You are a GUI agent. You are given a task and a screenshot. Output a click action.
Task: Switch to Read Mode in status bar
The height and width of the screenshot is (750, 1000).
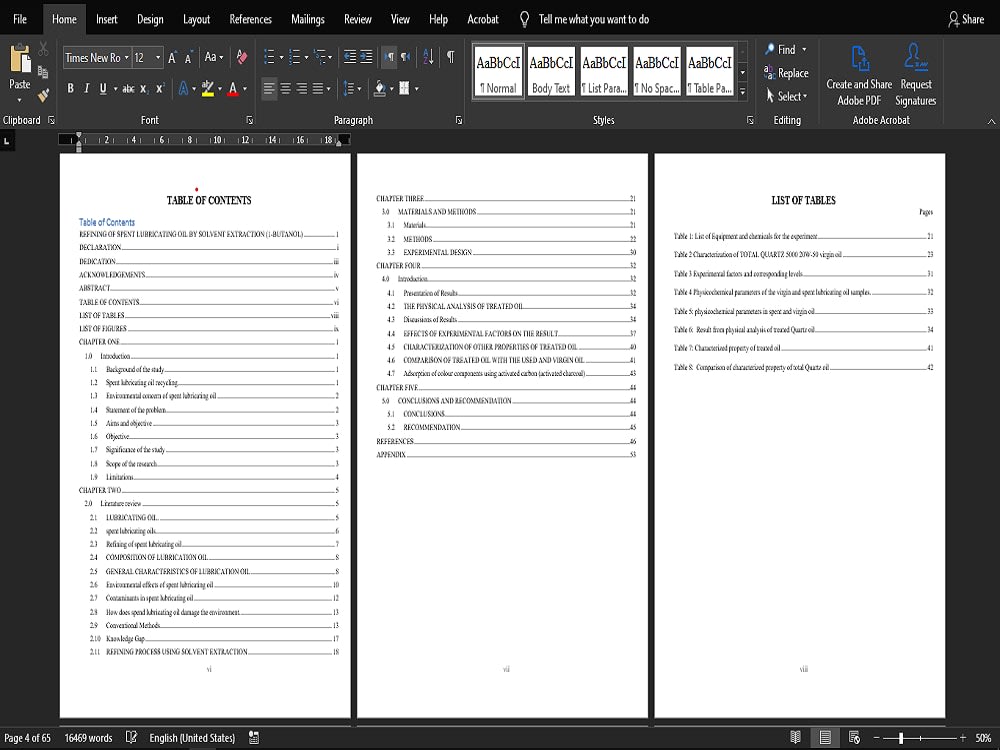coord(795,737)
